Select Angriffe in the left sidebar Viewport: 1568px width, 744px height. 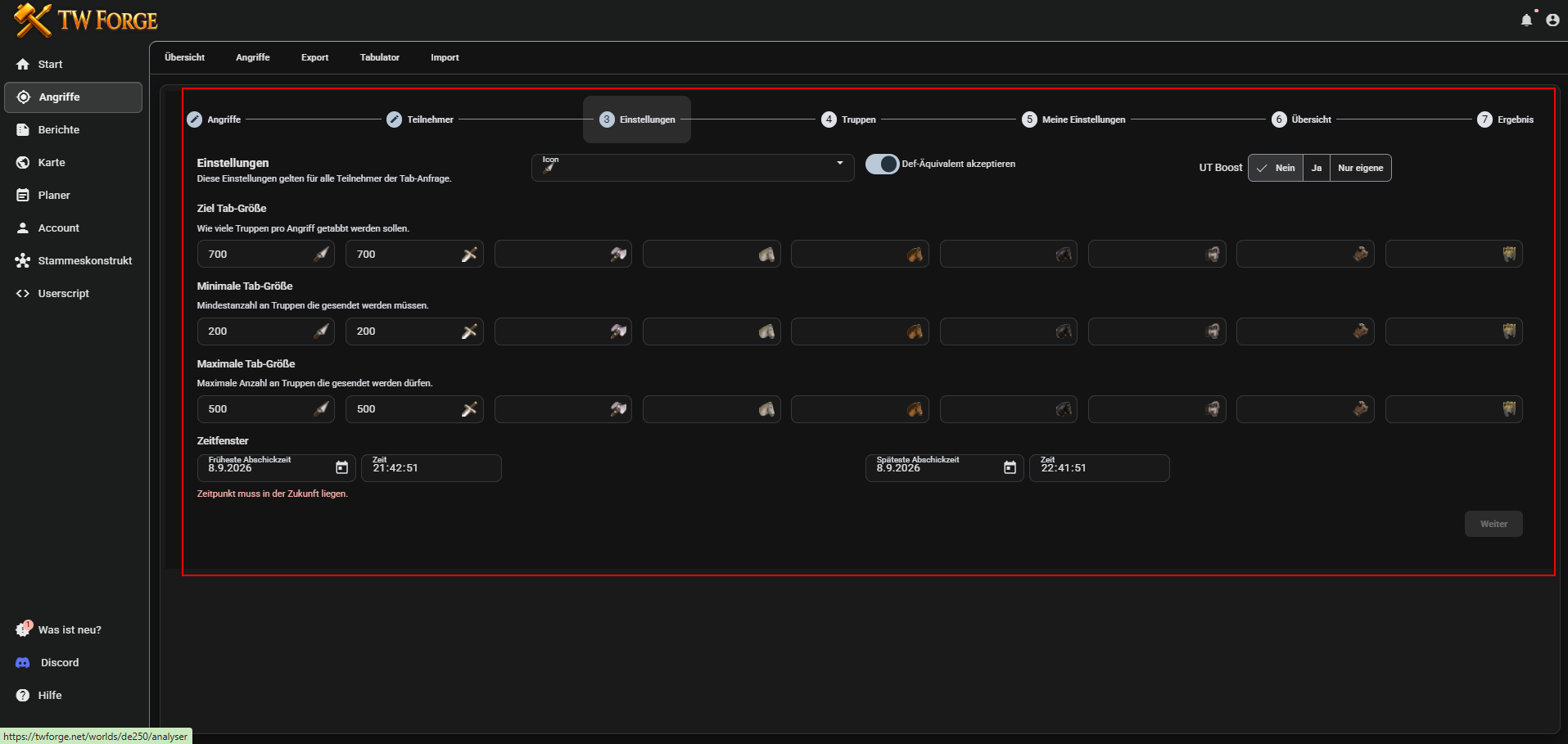[73, 97]
